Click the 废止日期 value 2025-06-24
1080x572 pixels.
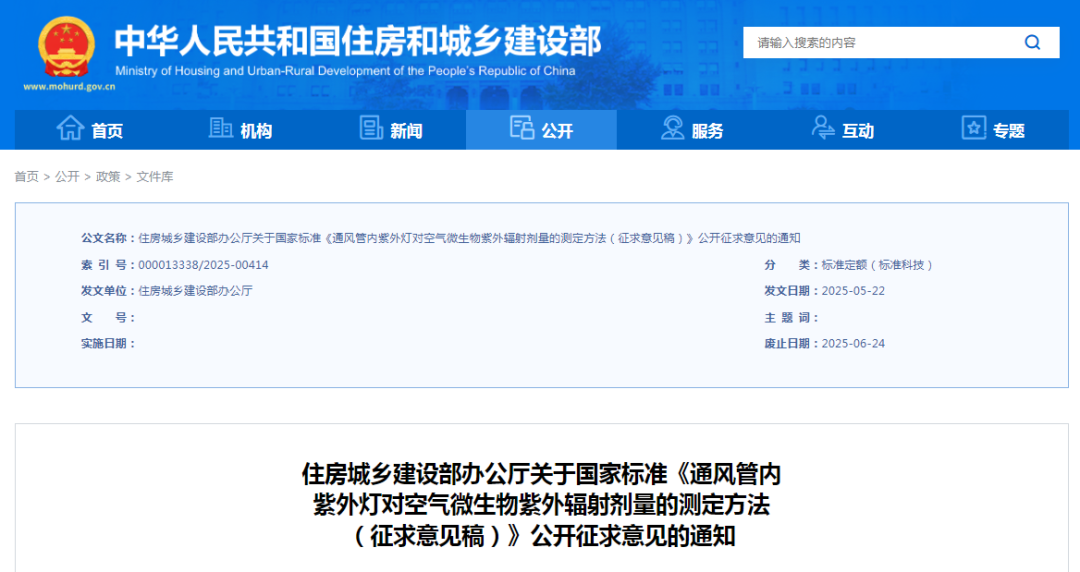click(853, 343)
